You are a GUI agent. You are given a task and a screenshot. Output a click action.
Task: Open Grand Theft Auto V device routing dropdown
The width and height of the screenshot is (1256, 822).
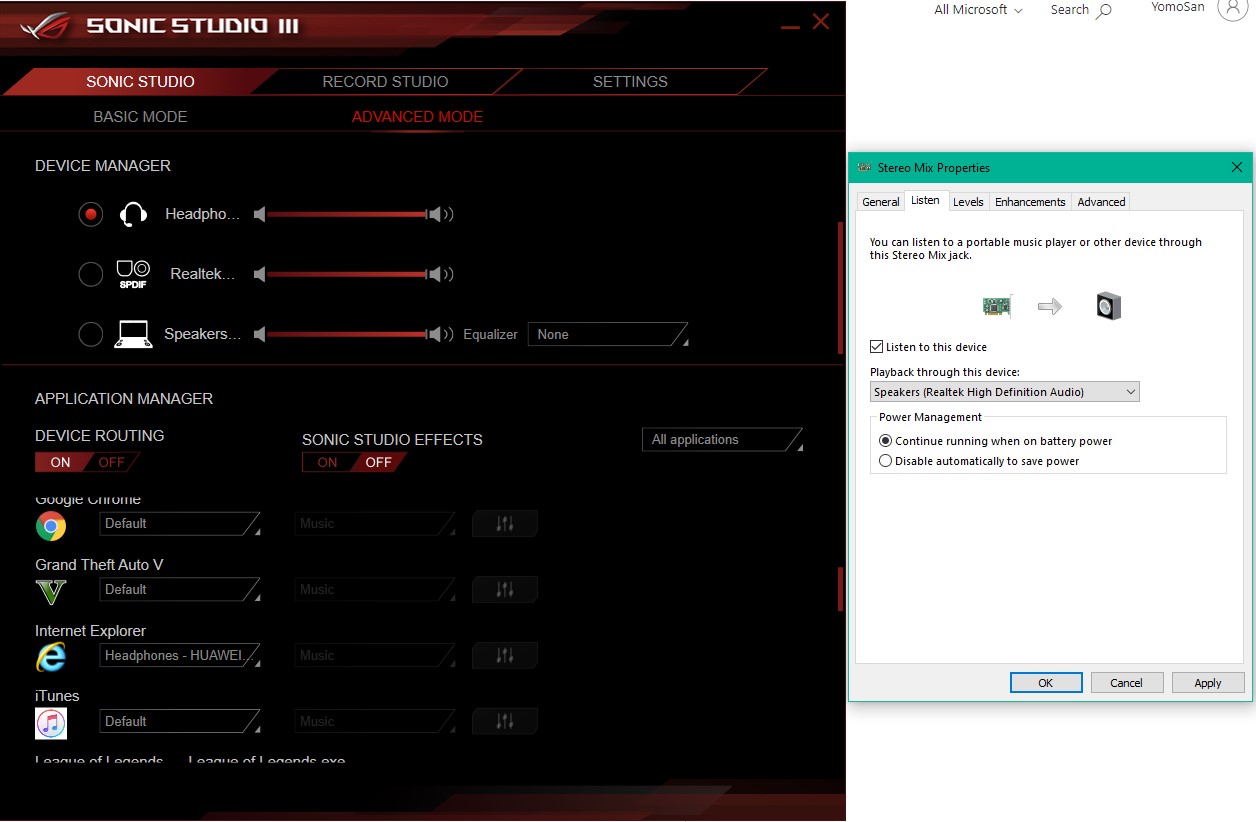(x=180, y=589)
